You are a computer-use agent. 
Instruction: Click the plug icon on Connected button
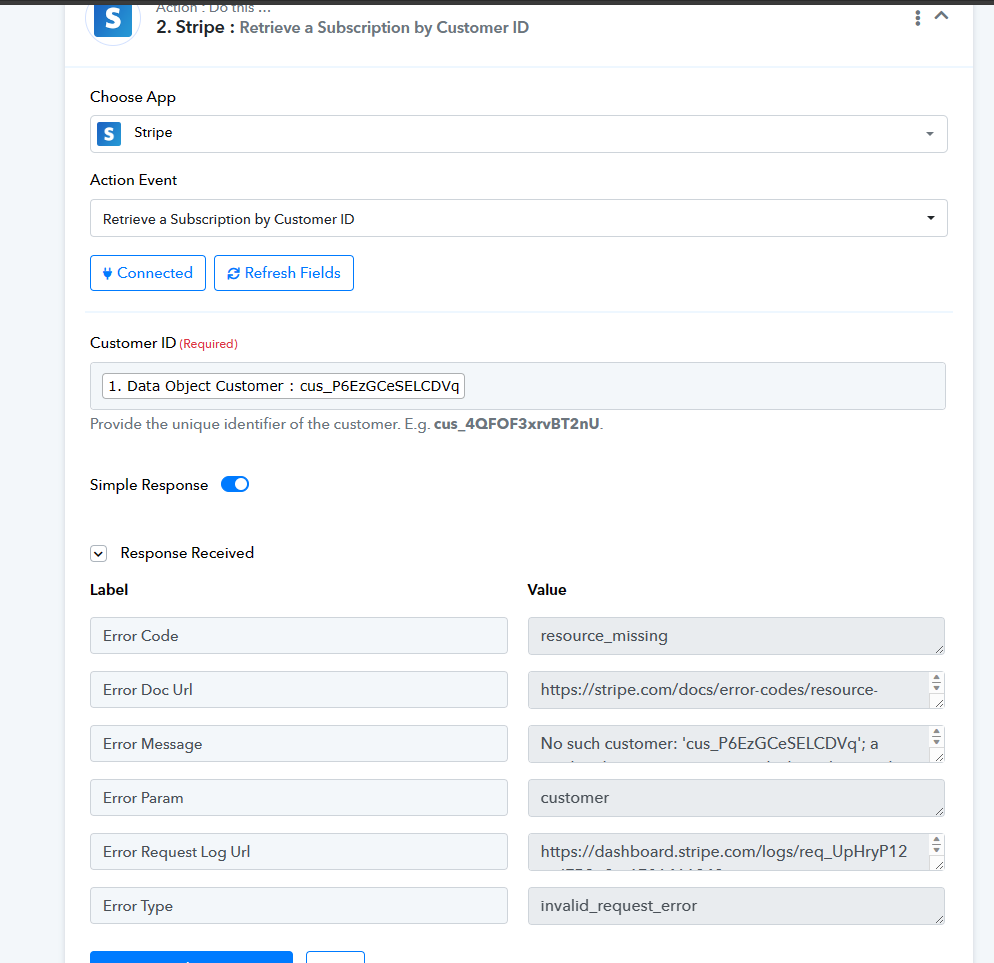point(107,273)
